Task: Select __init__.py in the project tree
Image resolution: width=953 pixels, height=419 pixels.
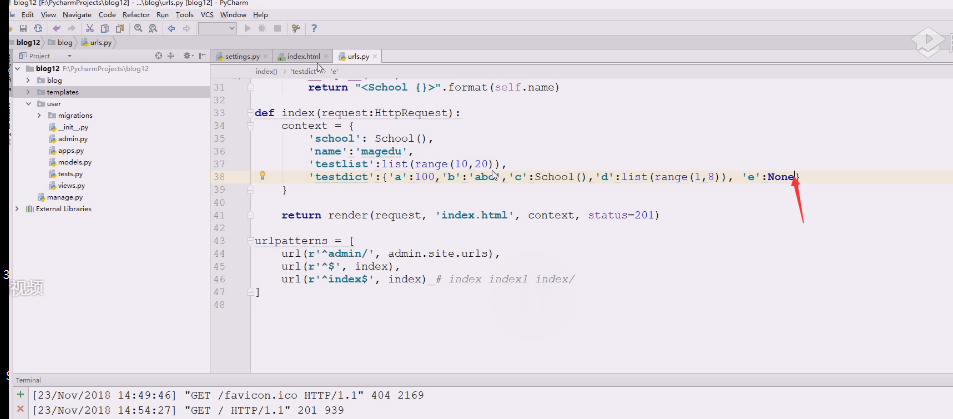Action: coord(69,128)
